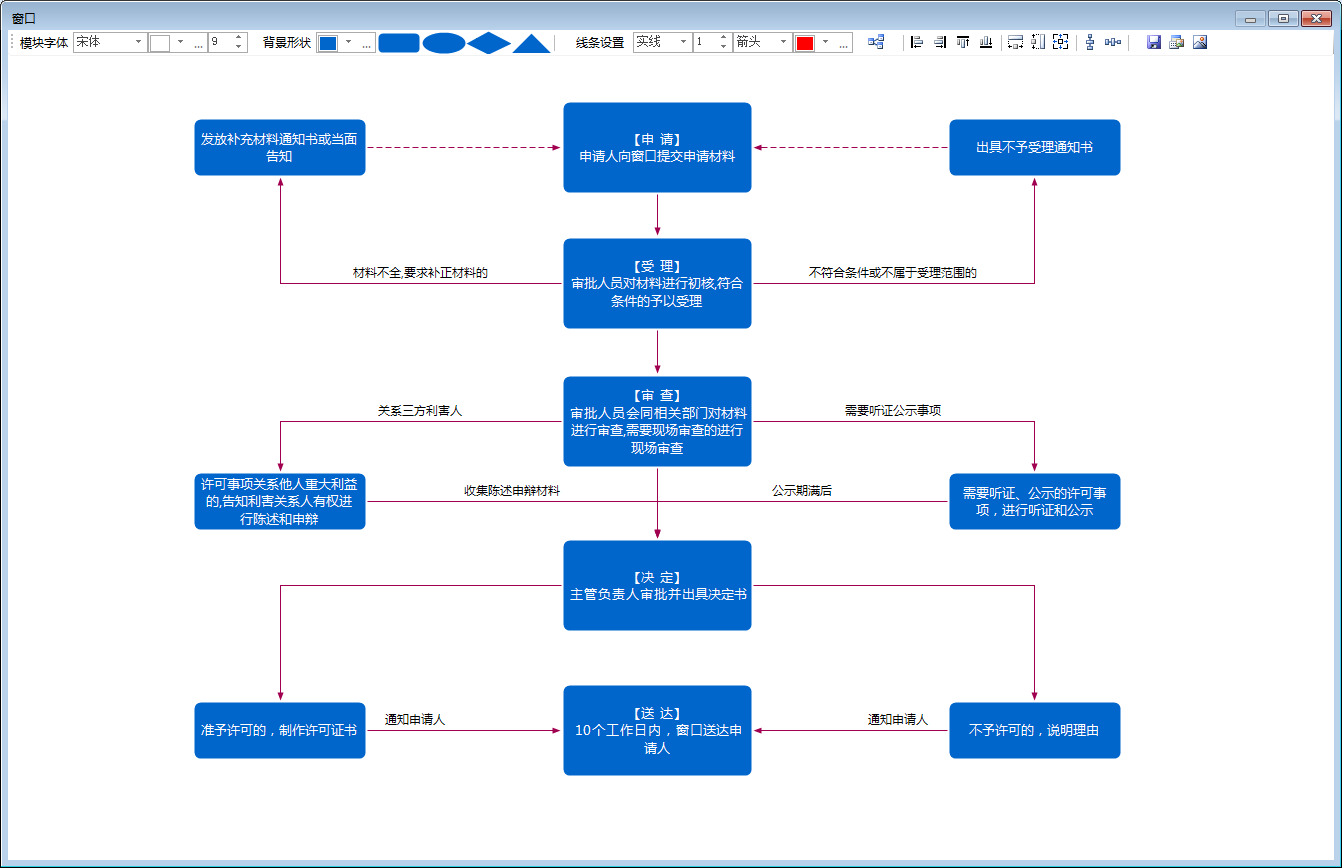Open more line colors via the ellipsis button

(x=843, y=43)
